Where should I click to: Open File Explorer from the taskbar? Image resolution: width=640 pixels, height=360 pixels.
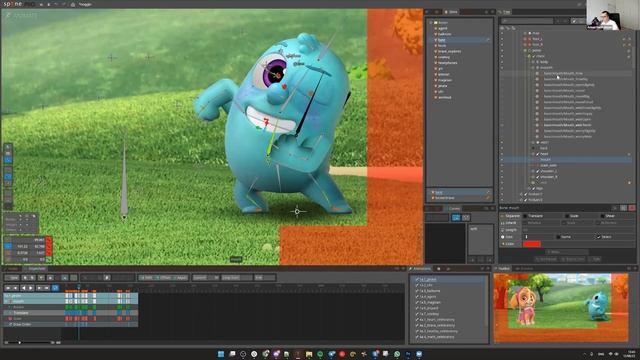[309, 354]
